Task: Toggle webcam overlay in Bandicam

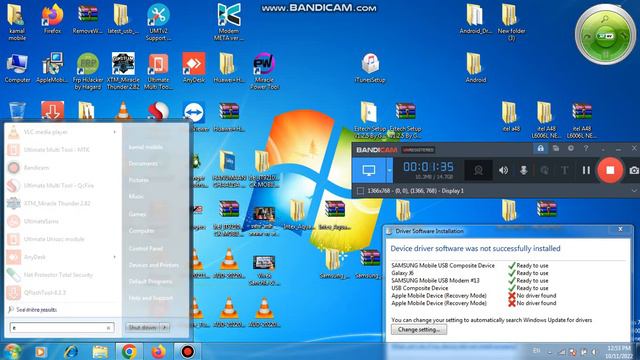Action: [x=478, y=170]
